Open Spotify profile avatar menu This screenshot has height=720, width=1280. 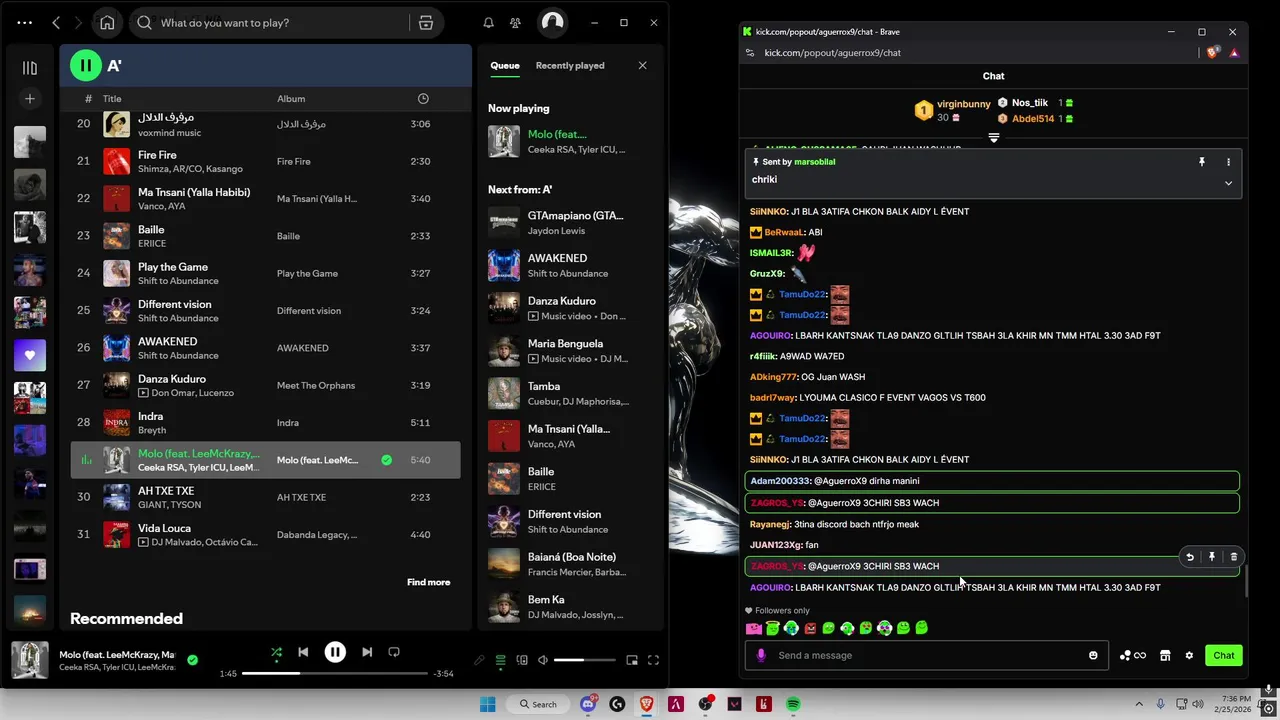click(552, 22)
